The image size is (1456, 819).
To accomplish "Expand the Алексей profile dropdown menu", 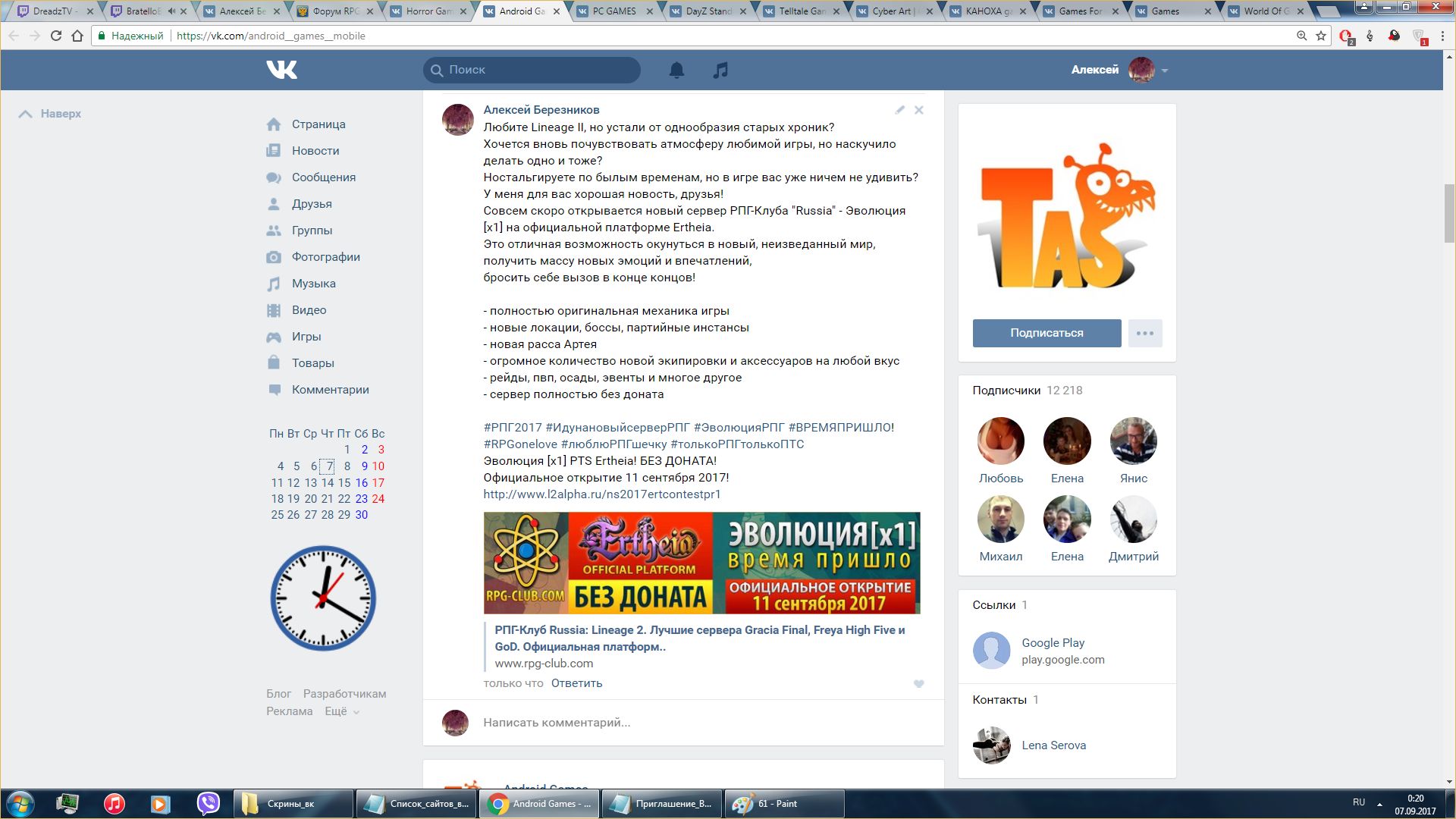I will pyautogui.click(x=1165, y=71).
